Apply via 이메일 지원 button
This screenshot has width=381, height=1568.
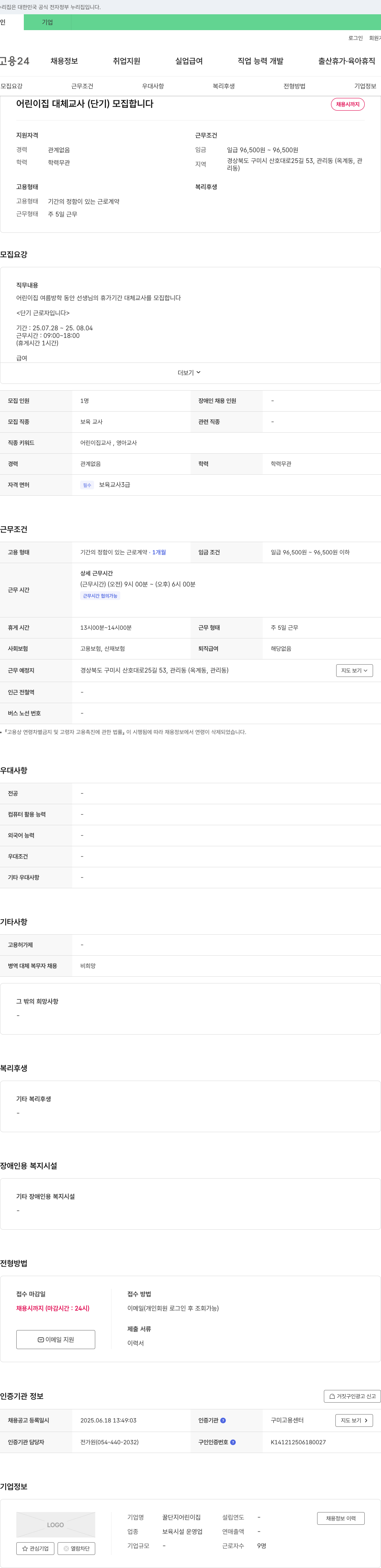56,1339
